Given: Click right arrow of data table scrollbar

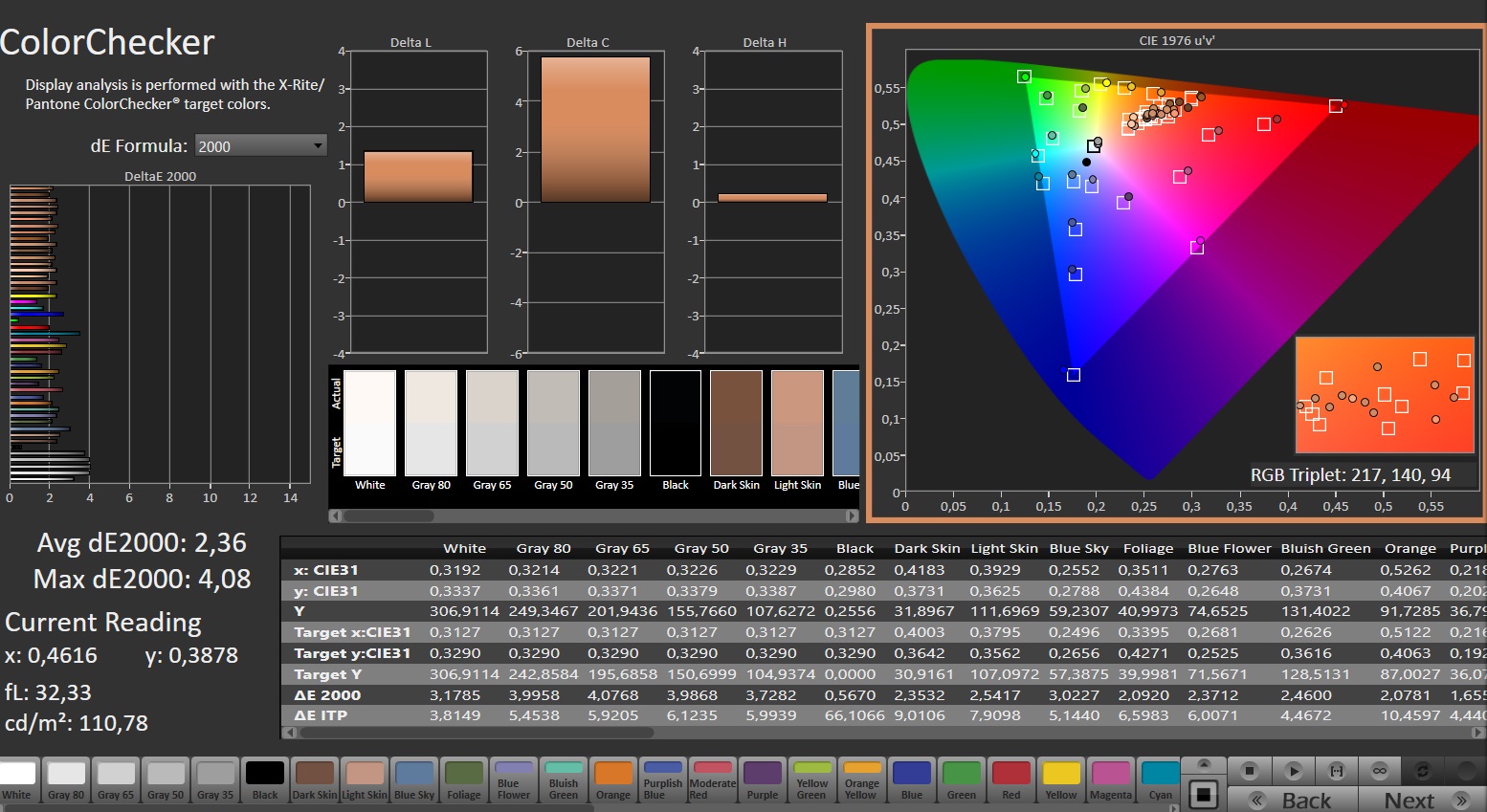Looking at the screenshot, I should tap(1478, 733).
